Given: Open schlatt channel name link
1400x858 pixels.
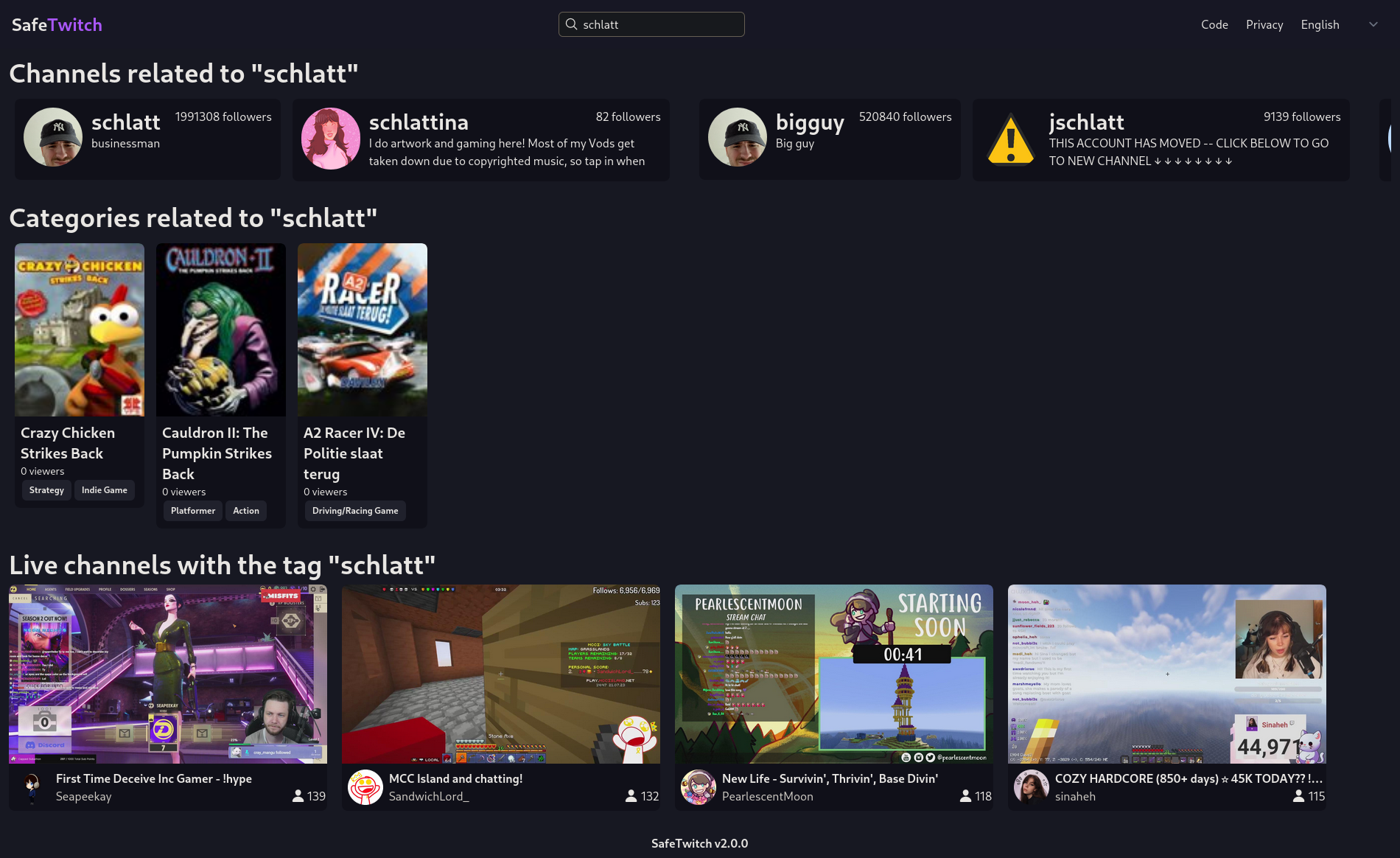Looking at the screenshot, I should tap(125, 122).
